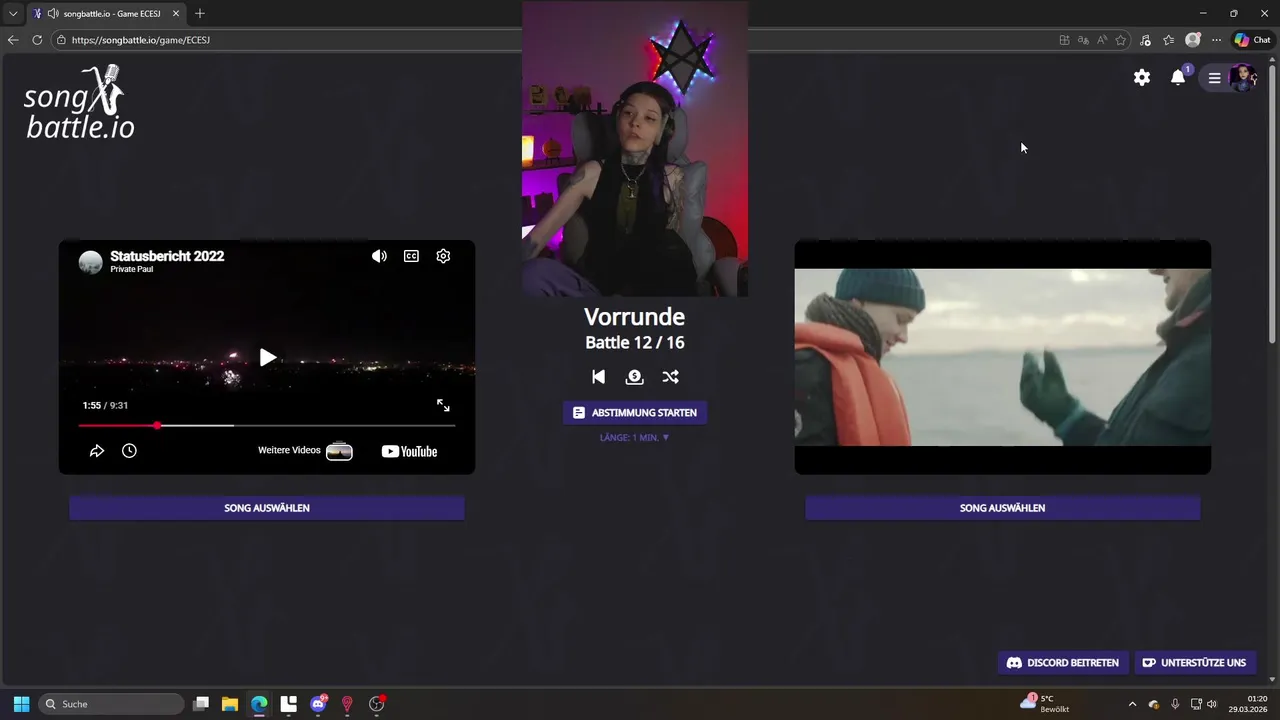Open the Statusbericht 2022 title link
The height and width of the screenshot is (720, 1280).
167,256
